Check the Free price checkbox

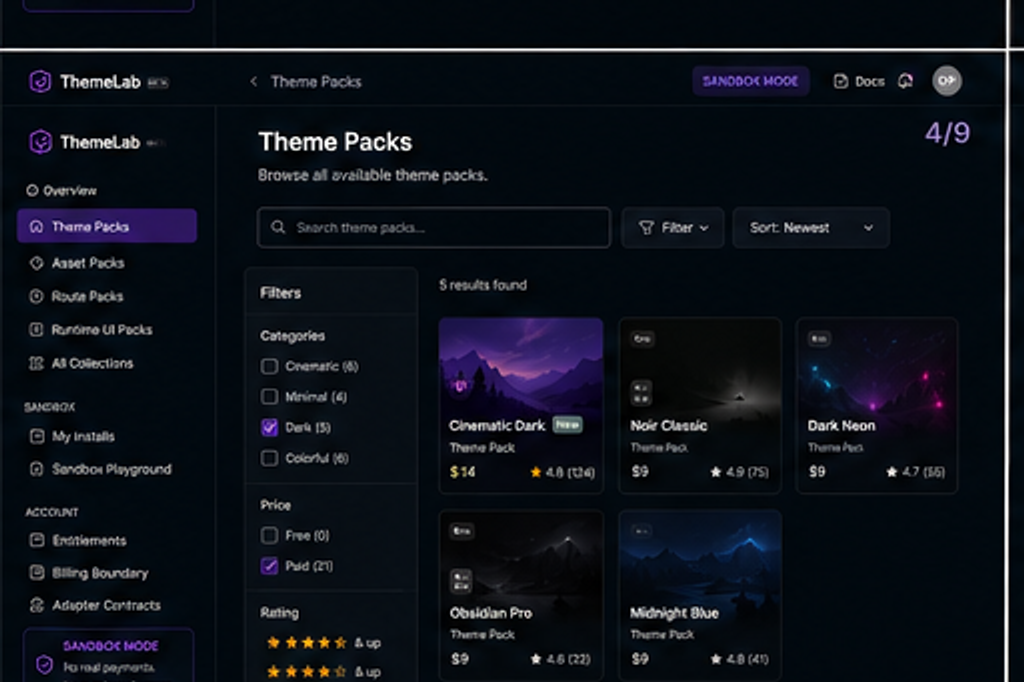[269, 536]
